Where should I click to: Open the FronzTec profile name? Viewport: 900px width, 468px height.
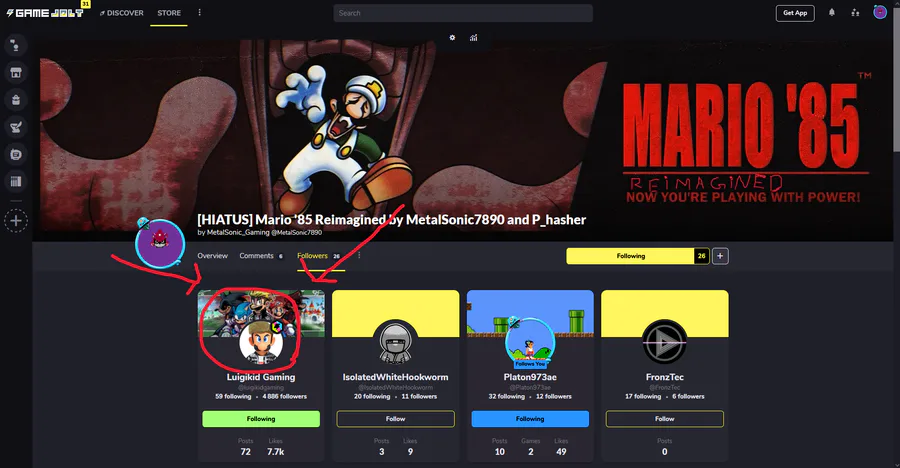pyautogui.click(x=665, y=377)
